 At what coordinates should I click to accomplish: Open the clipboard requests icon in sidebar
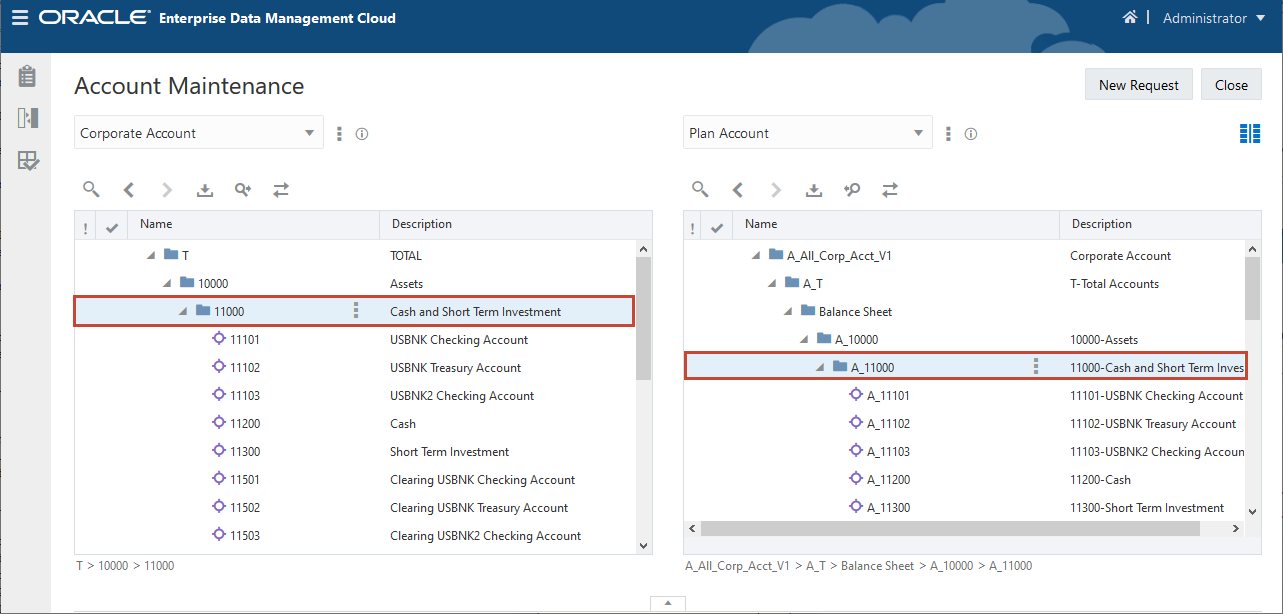tap(27, 76)
